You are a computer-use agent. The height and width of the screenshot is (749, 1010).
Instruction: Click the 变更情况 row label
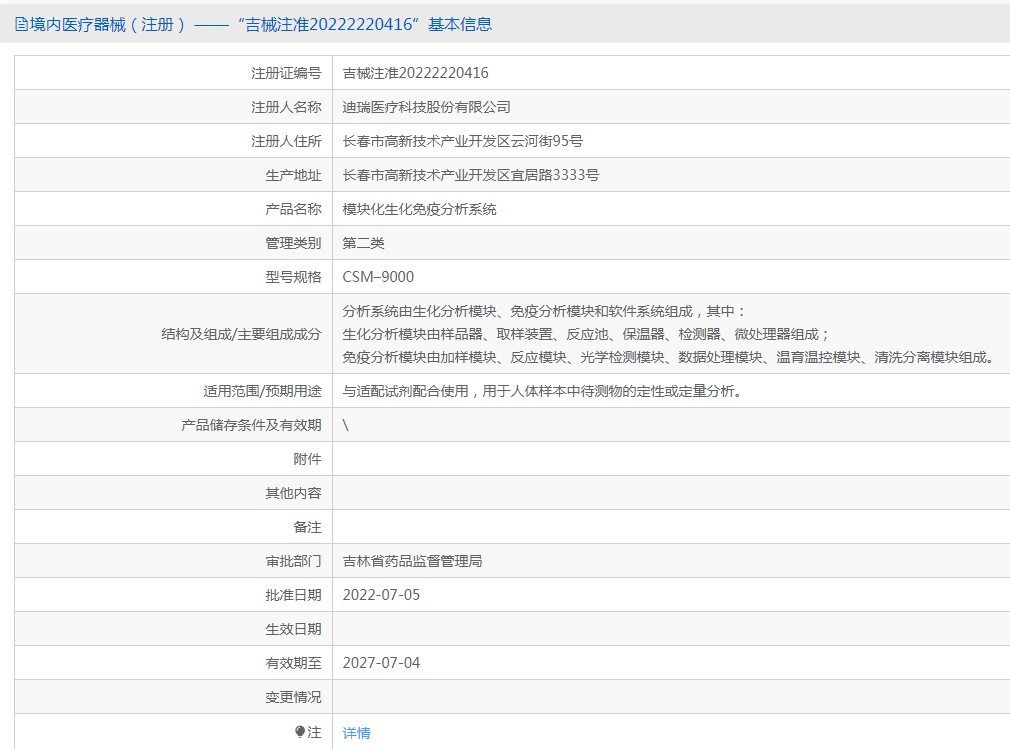point(293,697)
